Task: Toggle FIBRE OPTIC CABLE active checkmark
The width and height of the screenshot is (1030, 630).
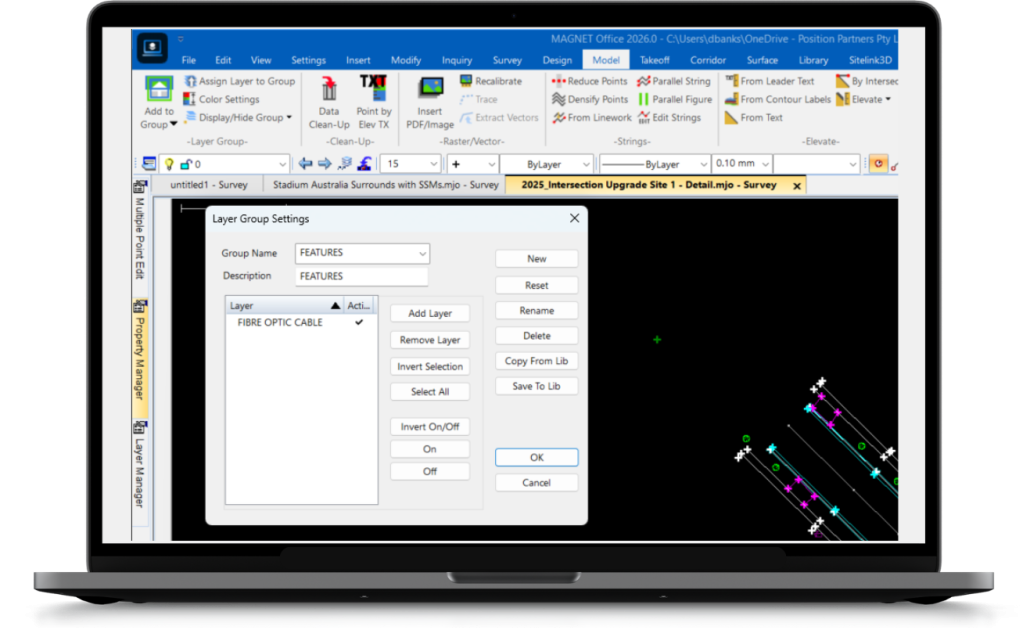Action: (359, 323)
